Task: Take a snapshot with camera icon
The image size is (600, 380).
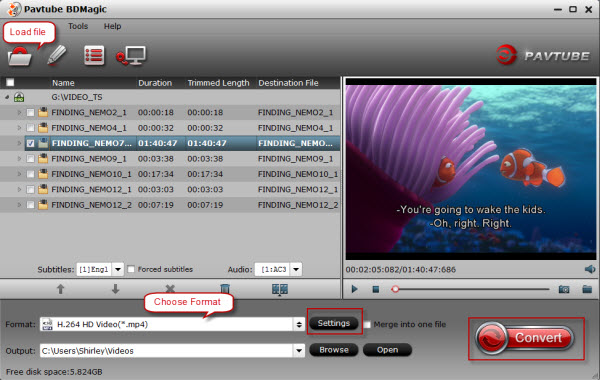Action: click(x=564, y=289)
